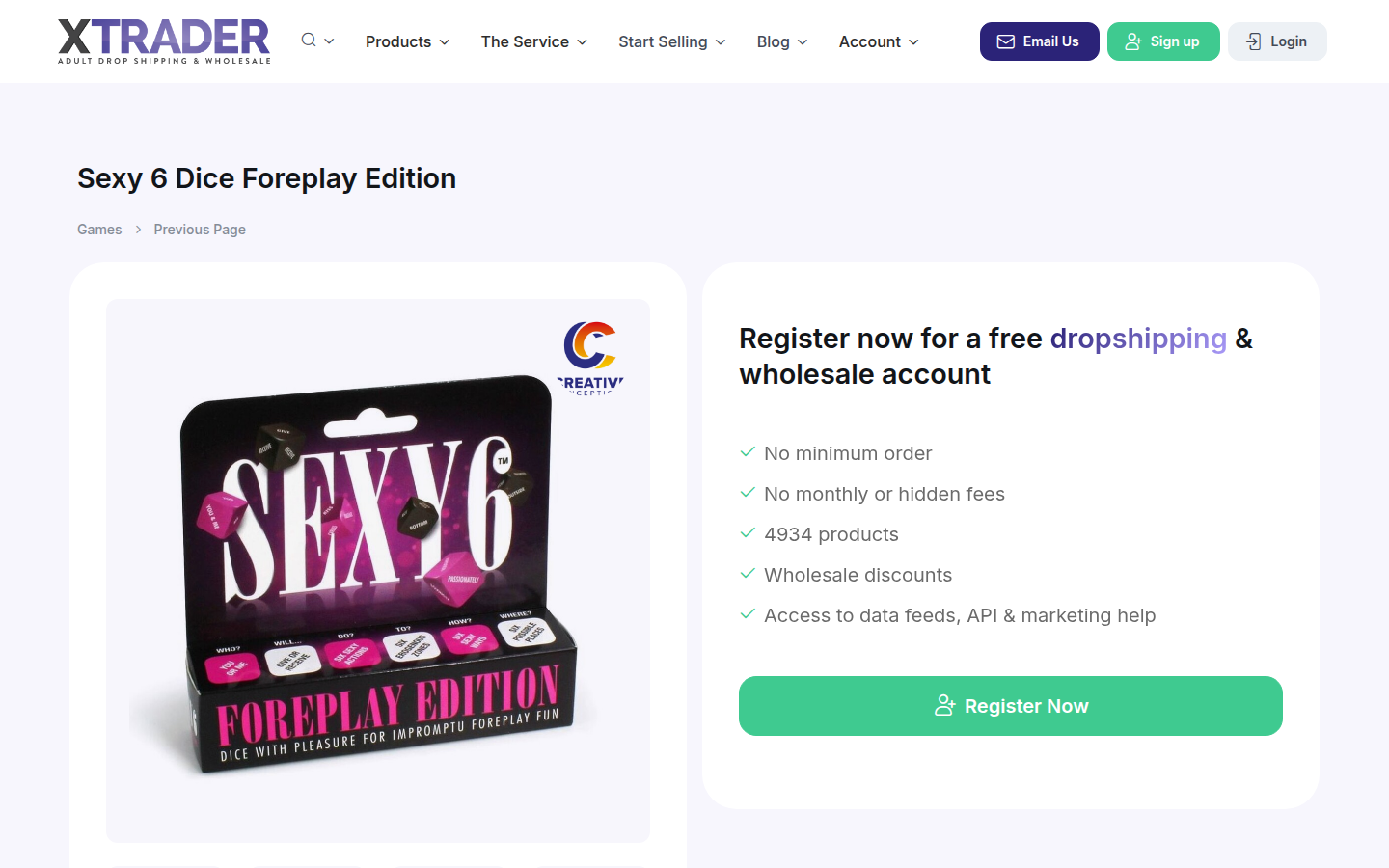The width and height of the screenshot is (1389, 868).
Task: Expand the Account menu
Action: [878, 41]
